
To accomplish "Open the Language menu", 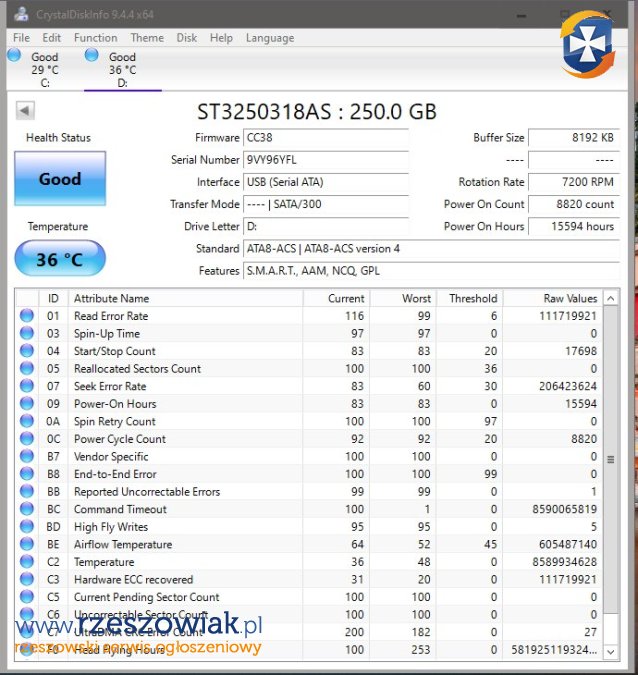I will 270,38.
